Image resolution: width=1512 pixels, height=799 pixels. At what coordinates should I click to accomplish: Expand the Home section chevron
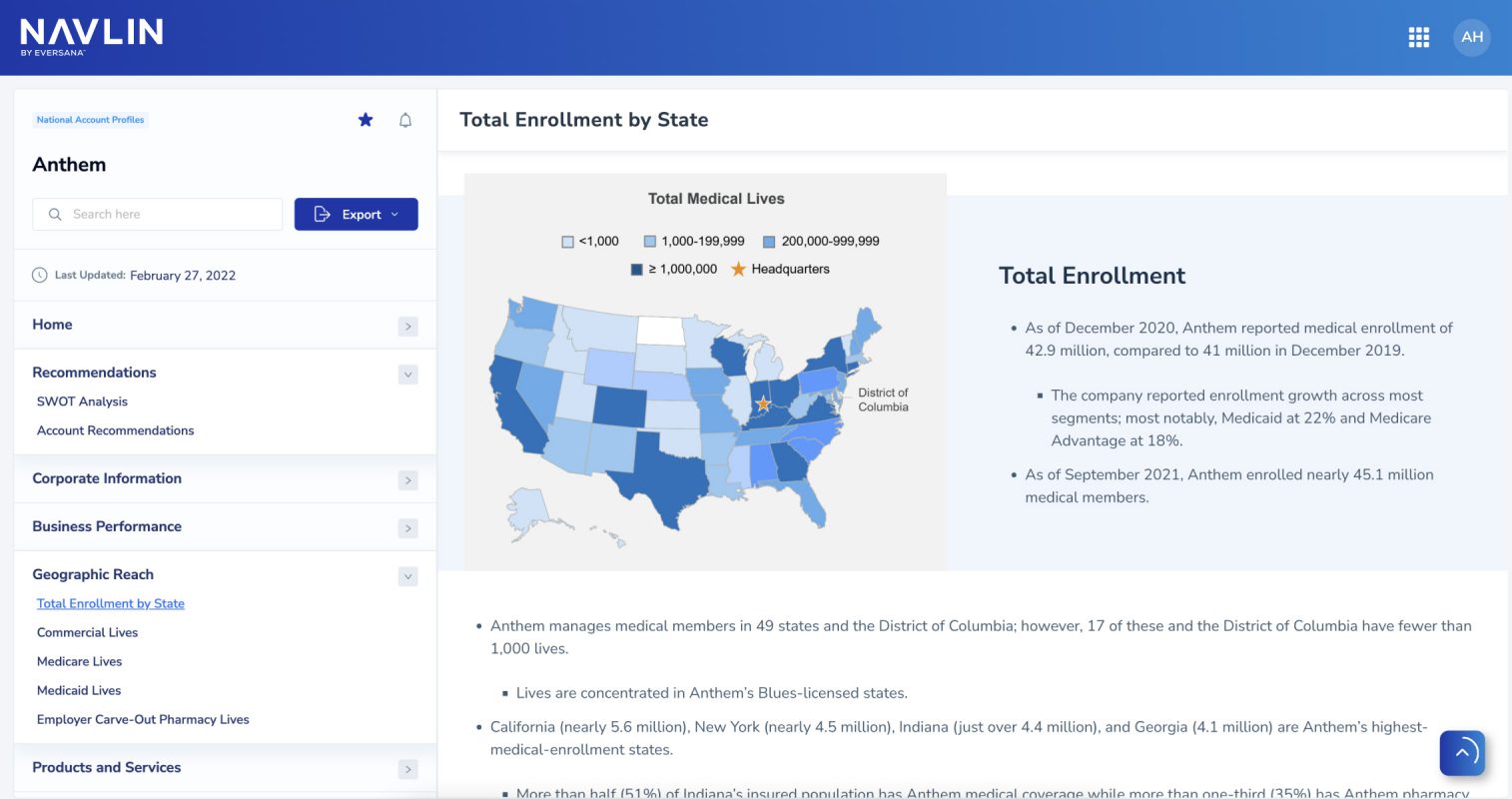407,327
